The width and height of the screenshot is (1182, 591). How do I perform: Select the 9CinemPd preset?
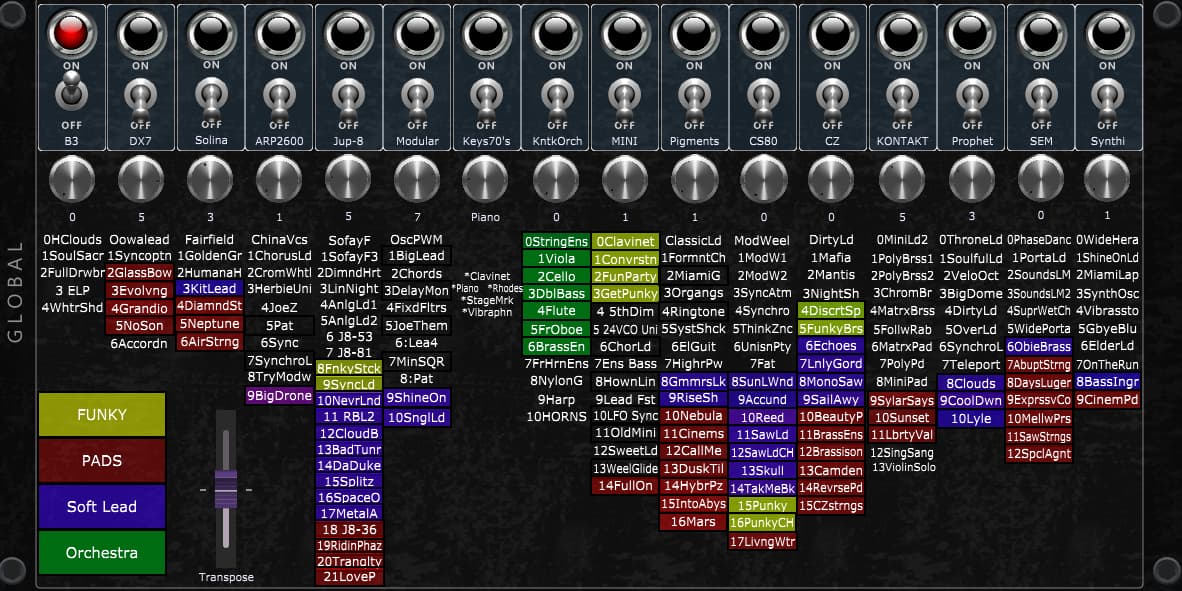click(1107, 400)
